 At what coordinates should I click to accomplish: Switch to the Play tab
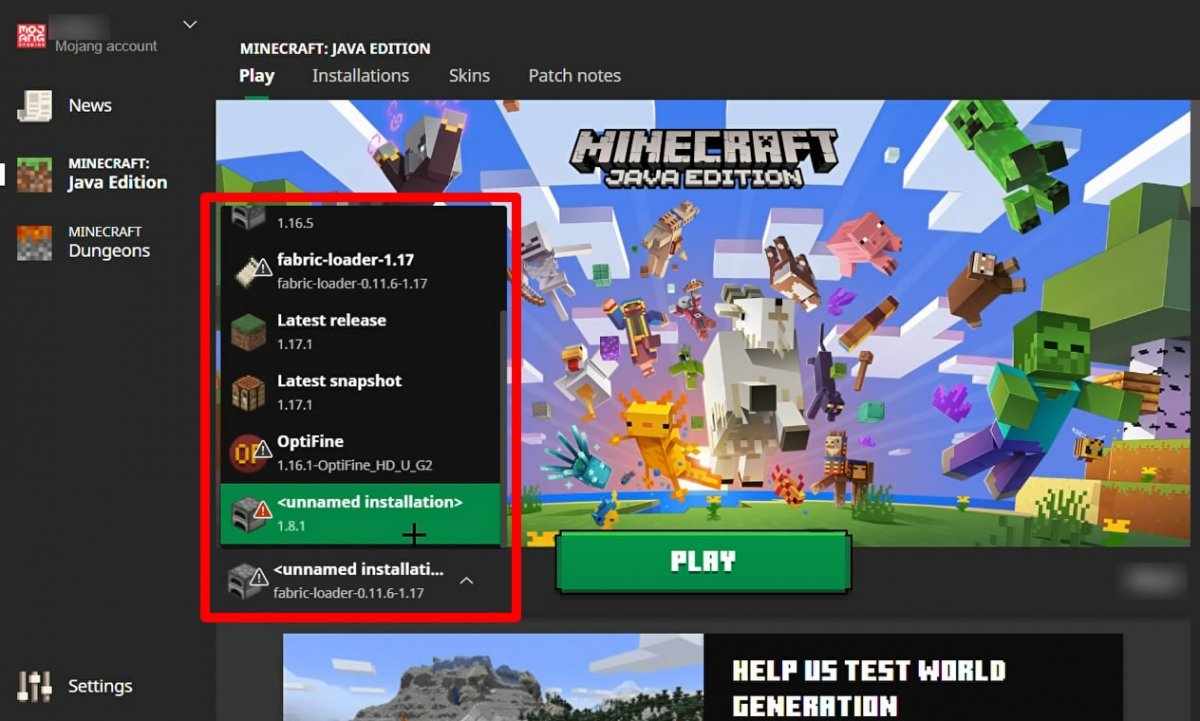pos(257,75)
